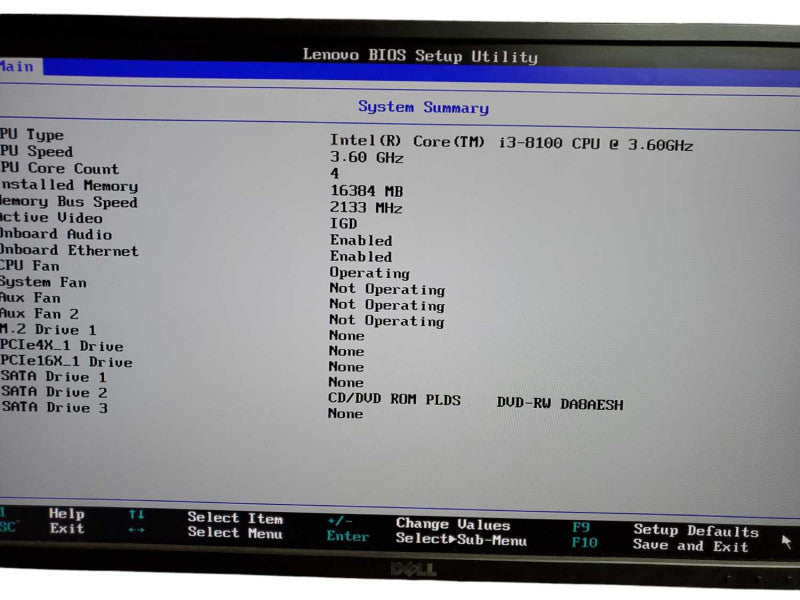Select the Active Video label
The height and width of the screenshot is (600, 800).
tap(51, 218)
